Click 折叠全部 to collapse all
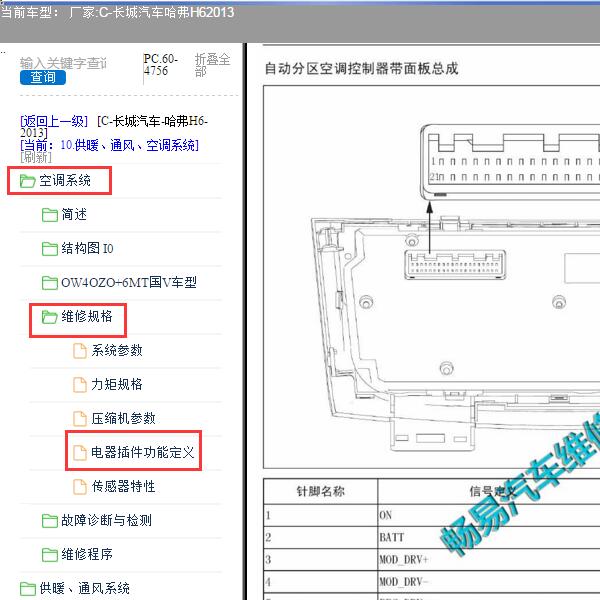This screenshot has width=600, height=600. click(x=212, y=65)
